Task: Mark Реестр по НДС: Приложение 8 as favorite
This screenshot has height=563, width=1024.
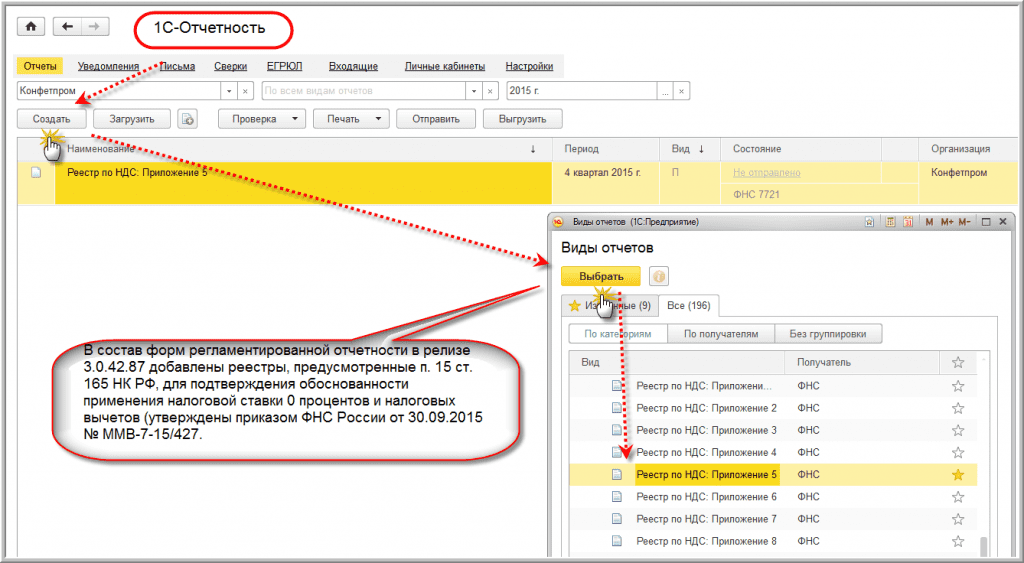Action: pos(957,541)
